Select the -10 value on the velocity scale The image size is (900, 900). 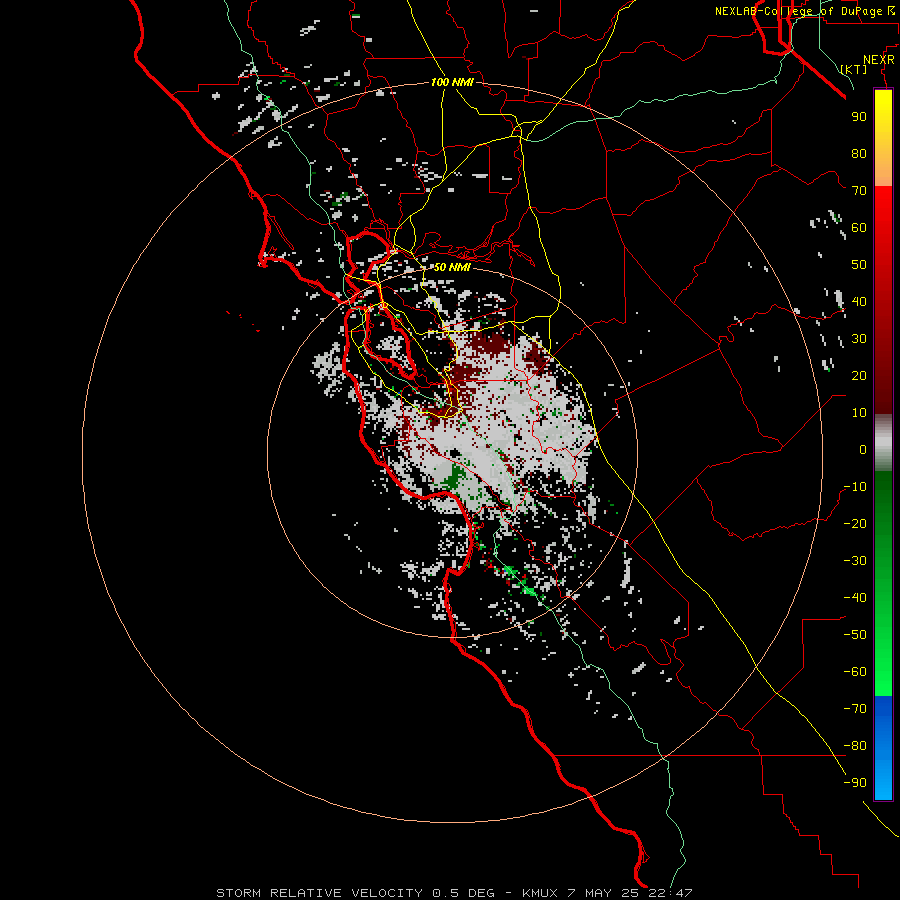(855, 487)
